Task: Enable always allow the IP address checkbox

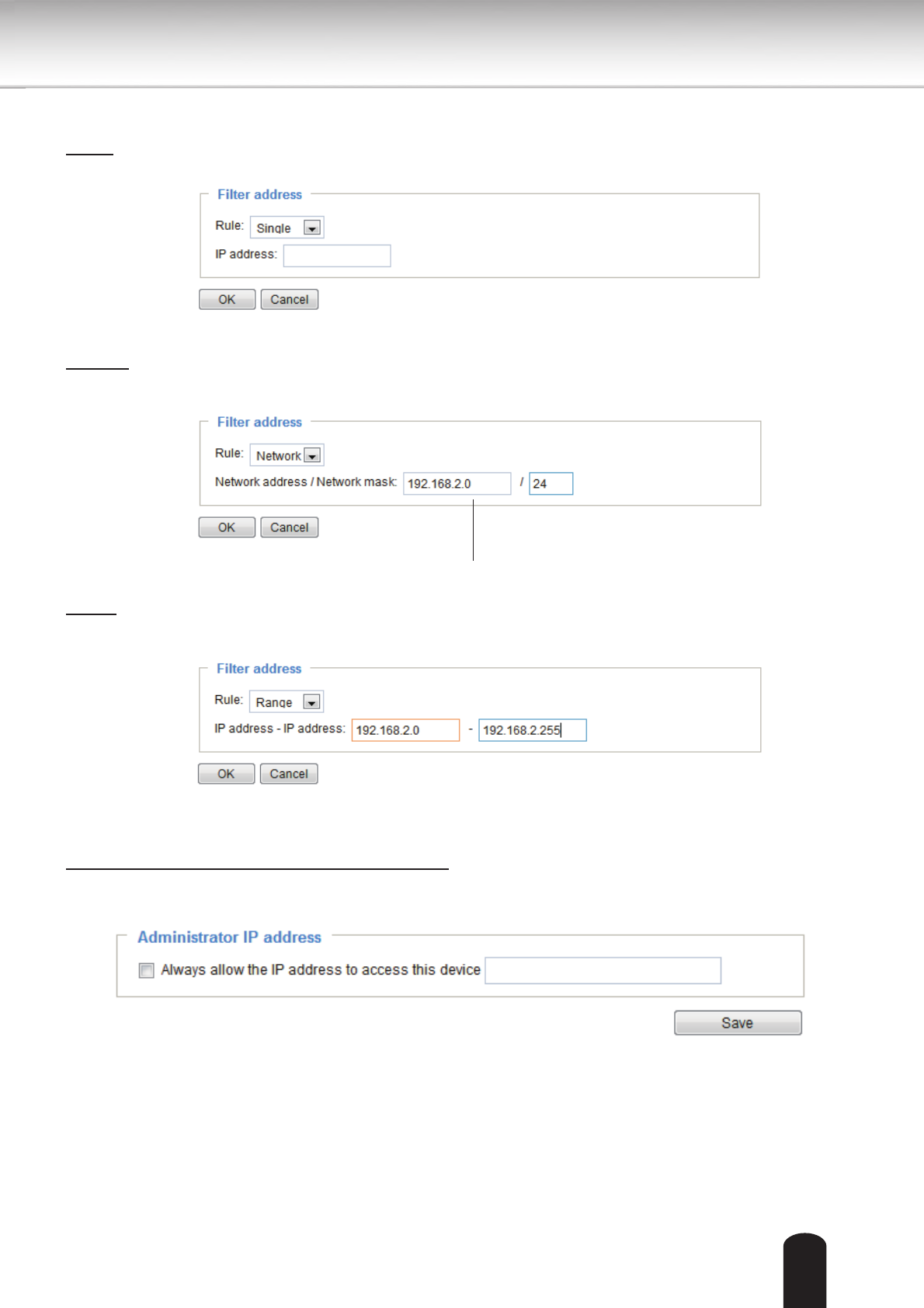Action: [x=147, y=970]
